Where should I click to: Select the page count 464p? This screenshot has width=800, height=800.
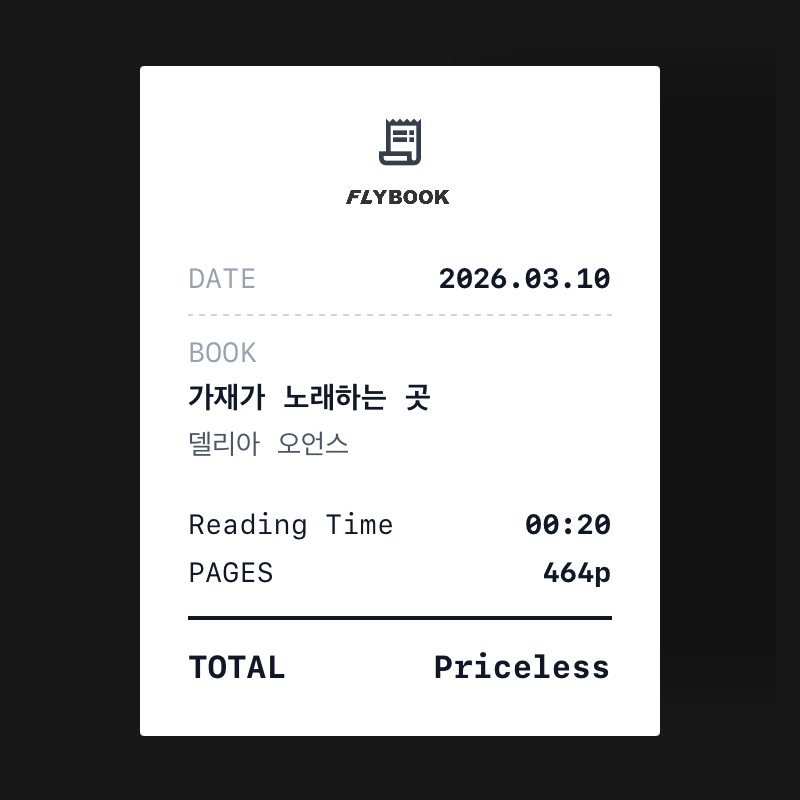click(x=576, y=573)
